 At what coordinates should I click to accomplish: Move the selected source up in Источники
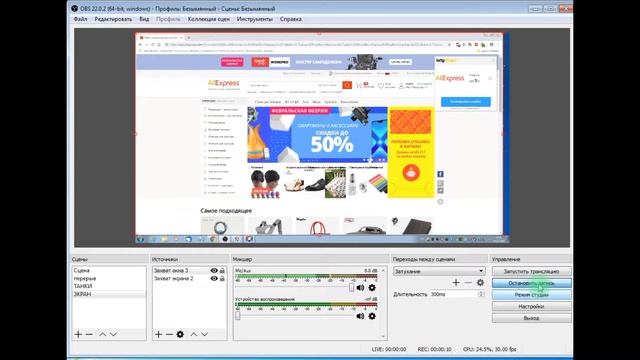tap(193, 334)
